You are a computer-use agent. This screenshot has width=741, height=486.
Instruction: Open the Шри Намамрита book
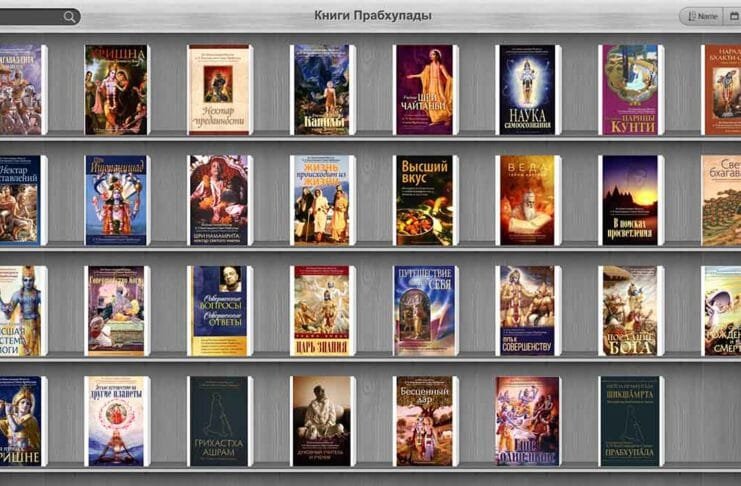pyautogui.click(x=220, y=200)
